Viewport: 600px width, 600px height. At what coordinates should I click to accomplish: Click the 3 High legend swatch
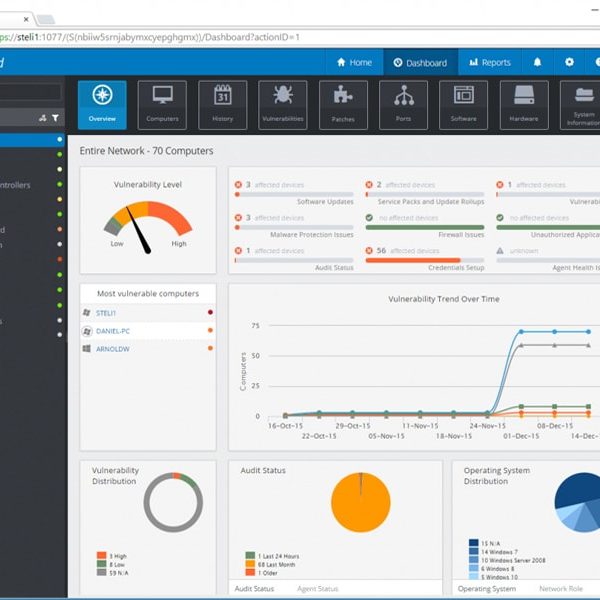pos(101,555)
